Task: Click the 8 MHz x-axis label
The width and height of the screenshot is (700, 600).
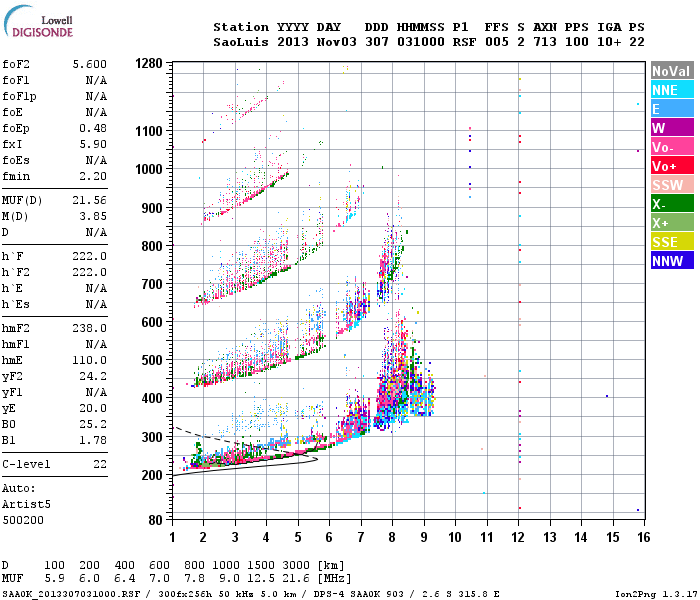Action: (x=392, y=537)
